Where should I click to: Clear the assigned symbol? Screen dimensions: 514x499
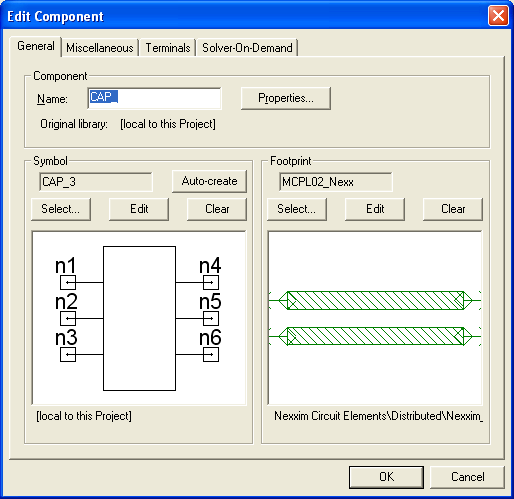pos(217,209)
